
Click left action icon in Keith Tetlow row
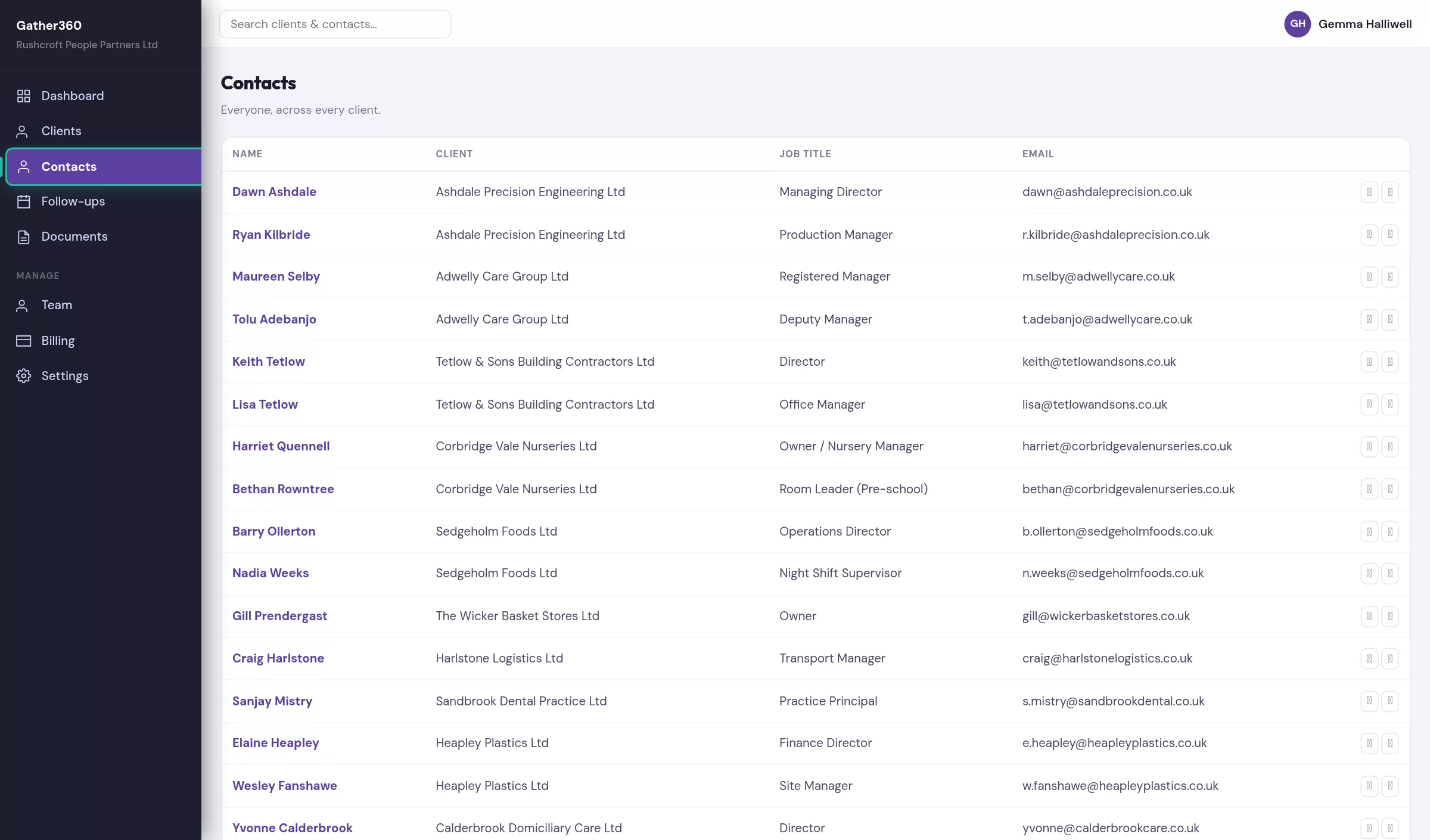[1369, 362]
